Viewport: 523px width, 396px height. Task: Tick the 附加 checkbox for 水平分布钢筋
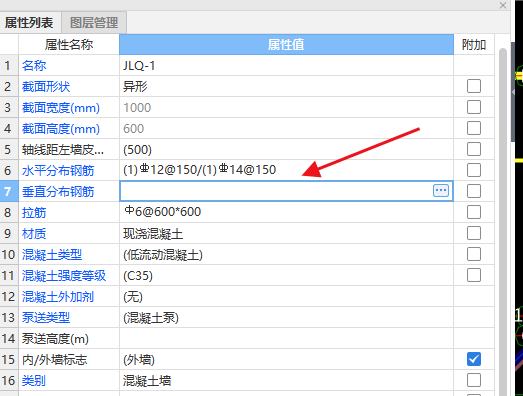pyautogui.click(x=474, y=170)
